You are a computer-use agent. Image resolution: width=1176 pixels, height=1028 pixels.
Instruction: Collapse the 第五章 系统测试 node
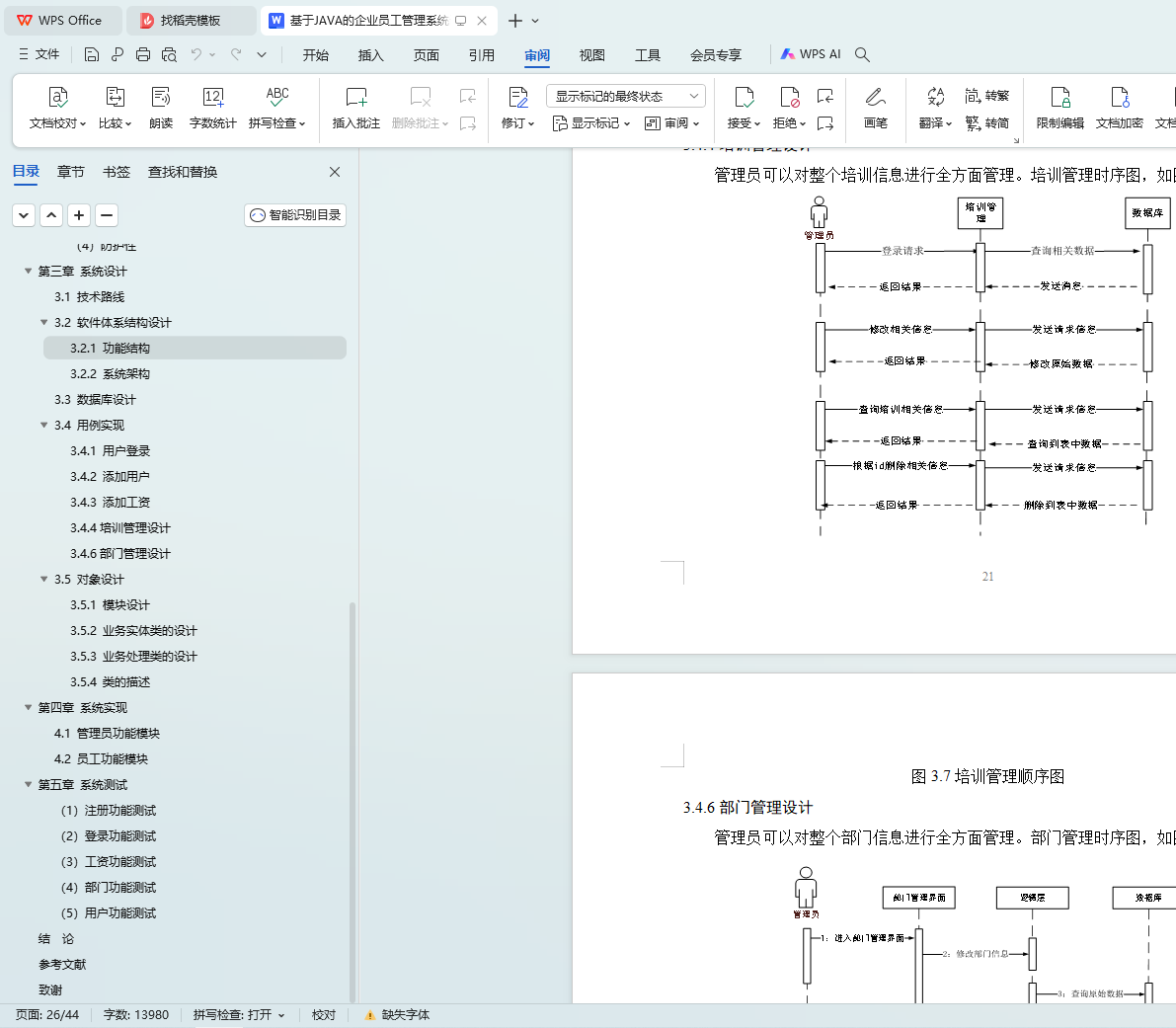tap(28, 784)
